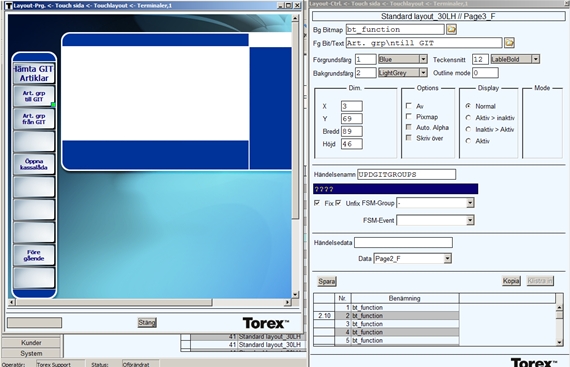Click the Händelsenamn UPDGITGROUPS input field
Screen dimensions: 570x367
click(406, 174)
